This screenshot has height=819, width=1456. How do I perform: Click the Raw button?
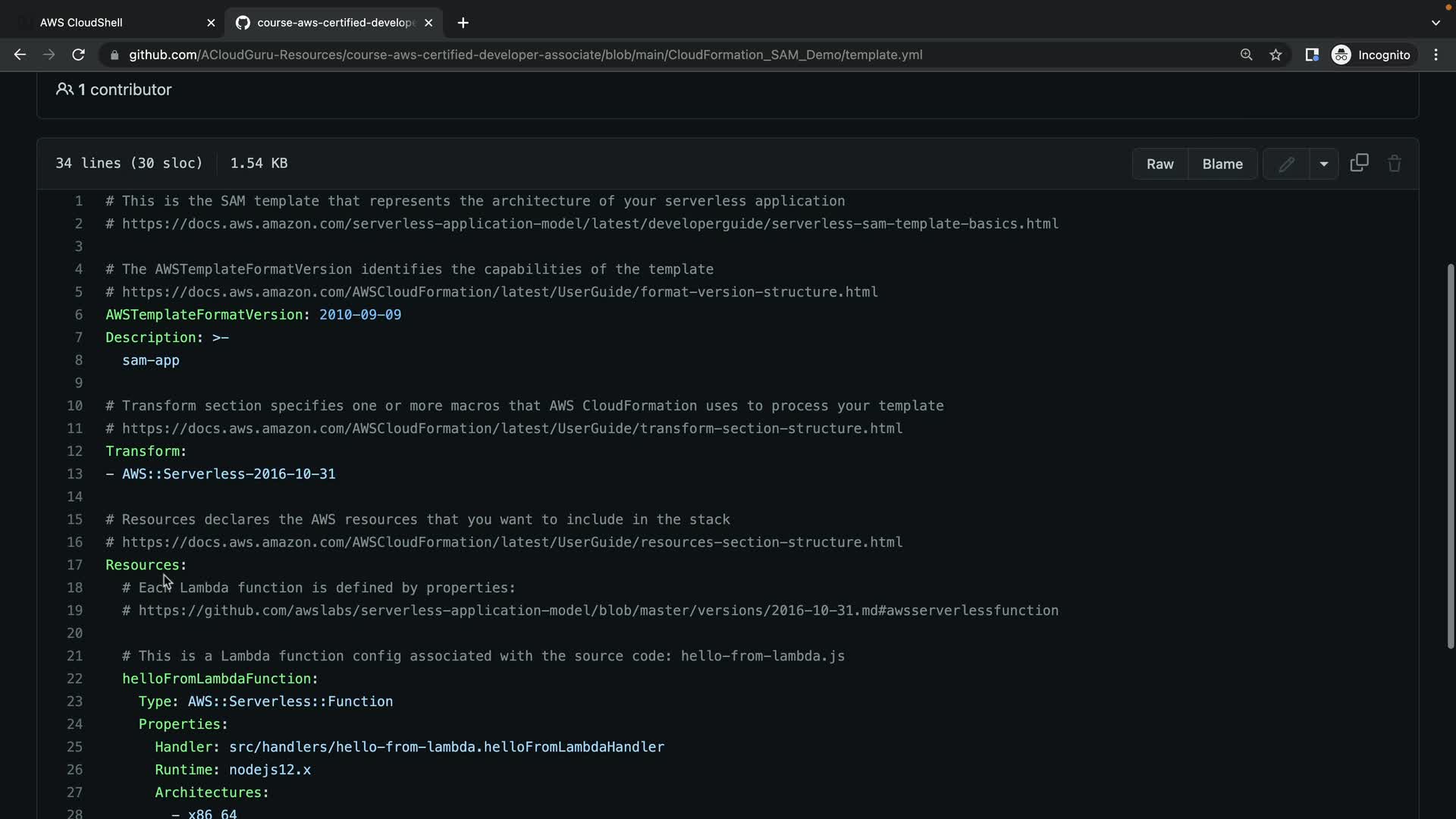click(1159, 164)
